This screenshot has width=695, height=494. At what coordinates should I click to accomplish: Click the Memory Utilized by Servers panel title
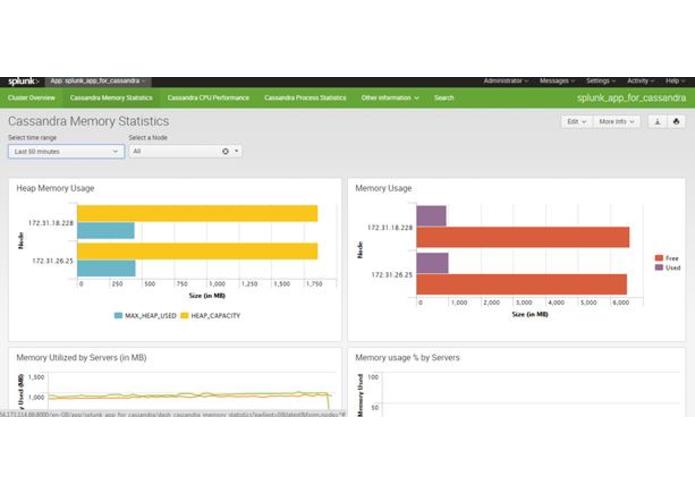(82, 358)
